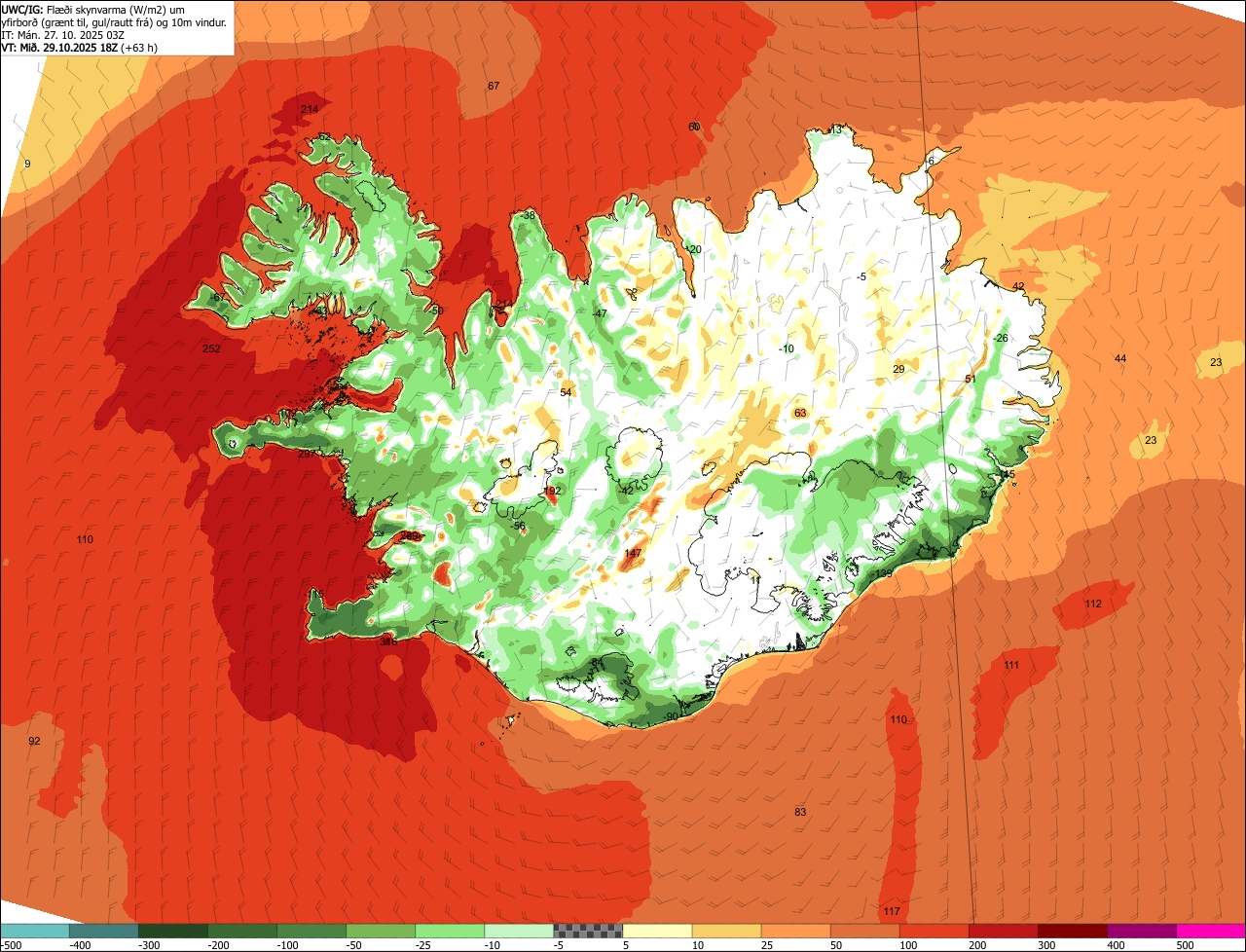Select the '9' value in the yellow area
The width and height of the screenshot is (1246, 952).
coord(27,164)
